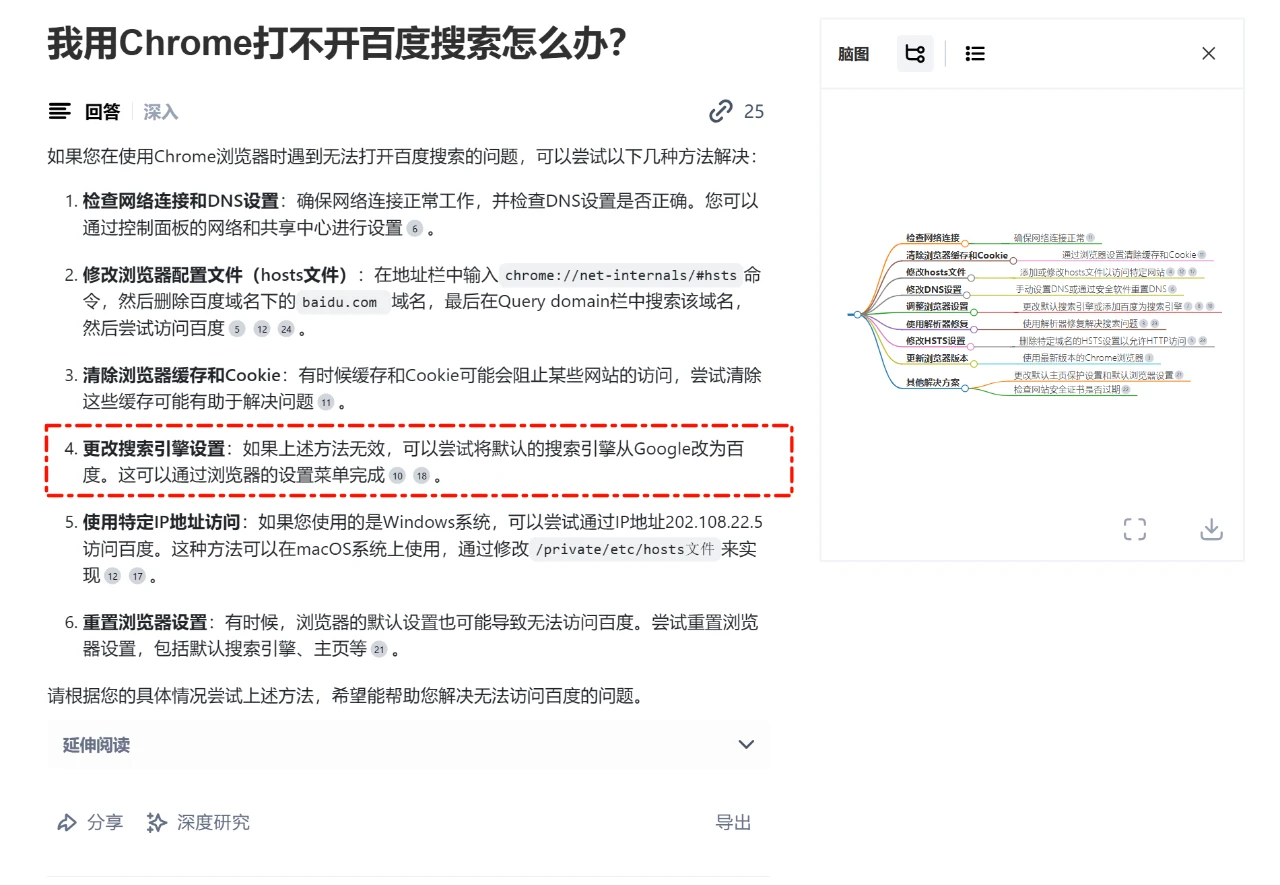Open citation 11 in 清除浏览器缓存 item

coord(326,403)
